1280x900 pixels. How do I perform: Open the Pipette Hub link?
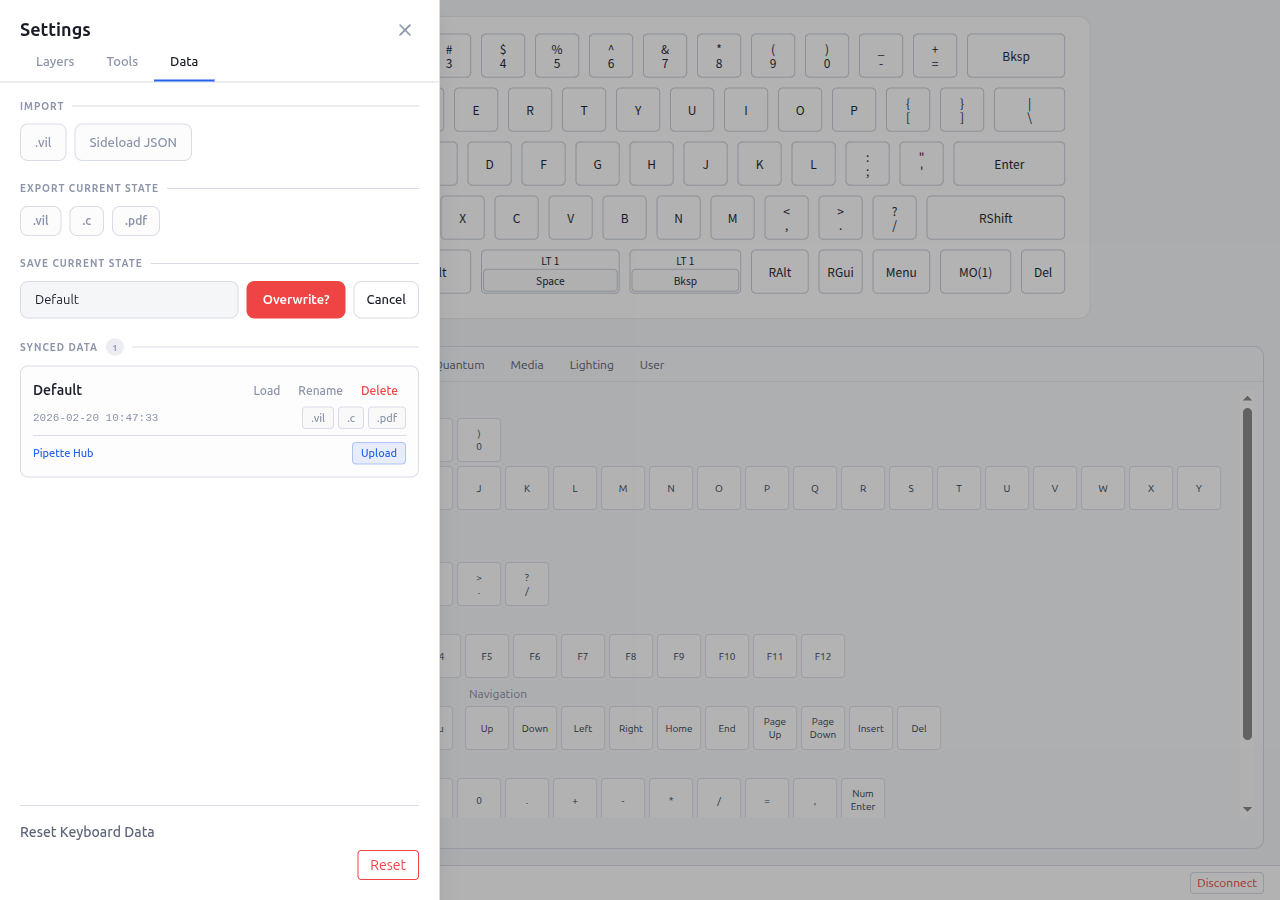(x=63, y=453)
